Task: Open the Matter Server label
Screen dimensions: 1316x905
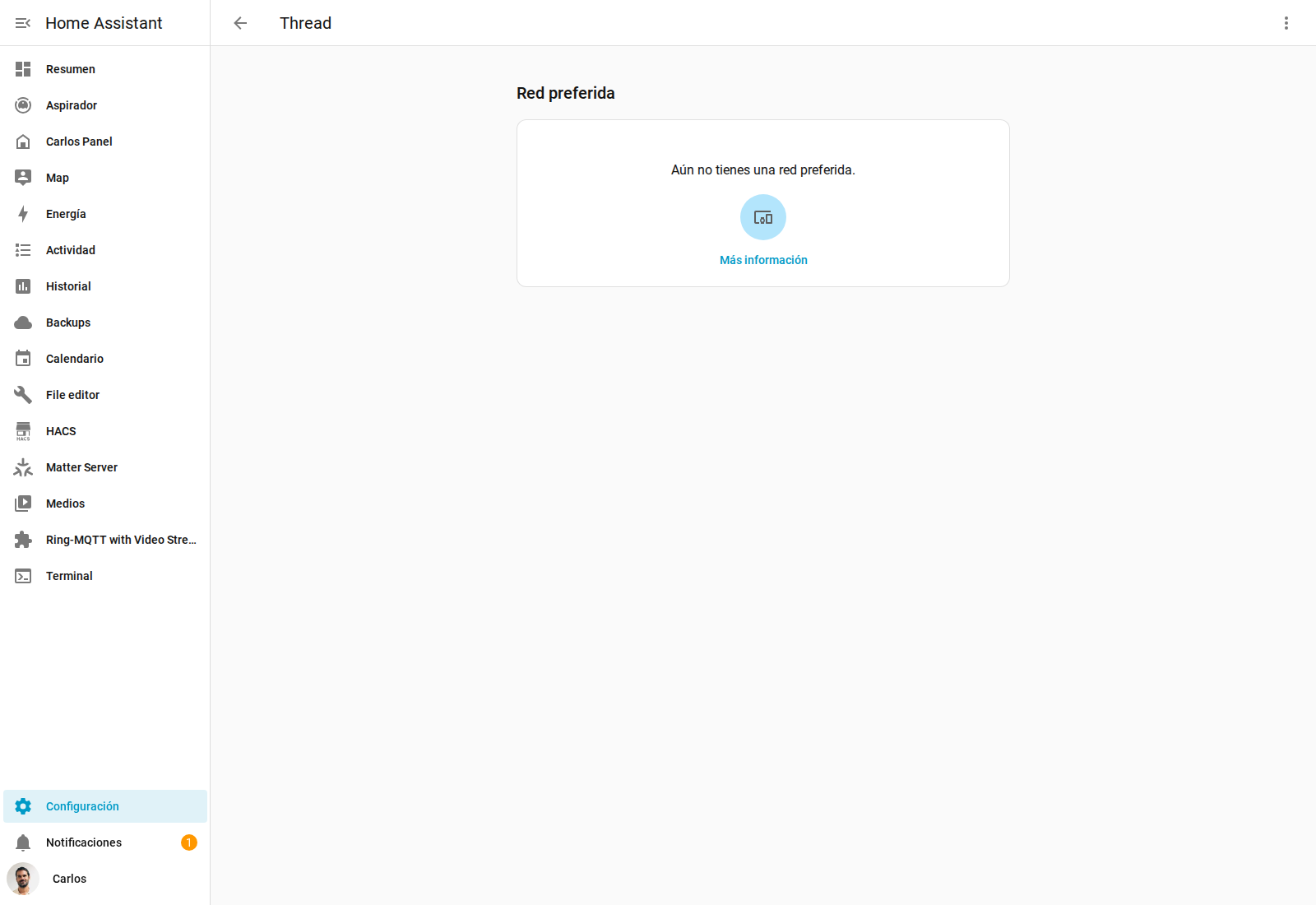Action: (x=81, y=467)
